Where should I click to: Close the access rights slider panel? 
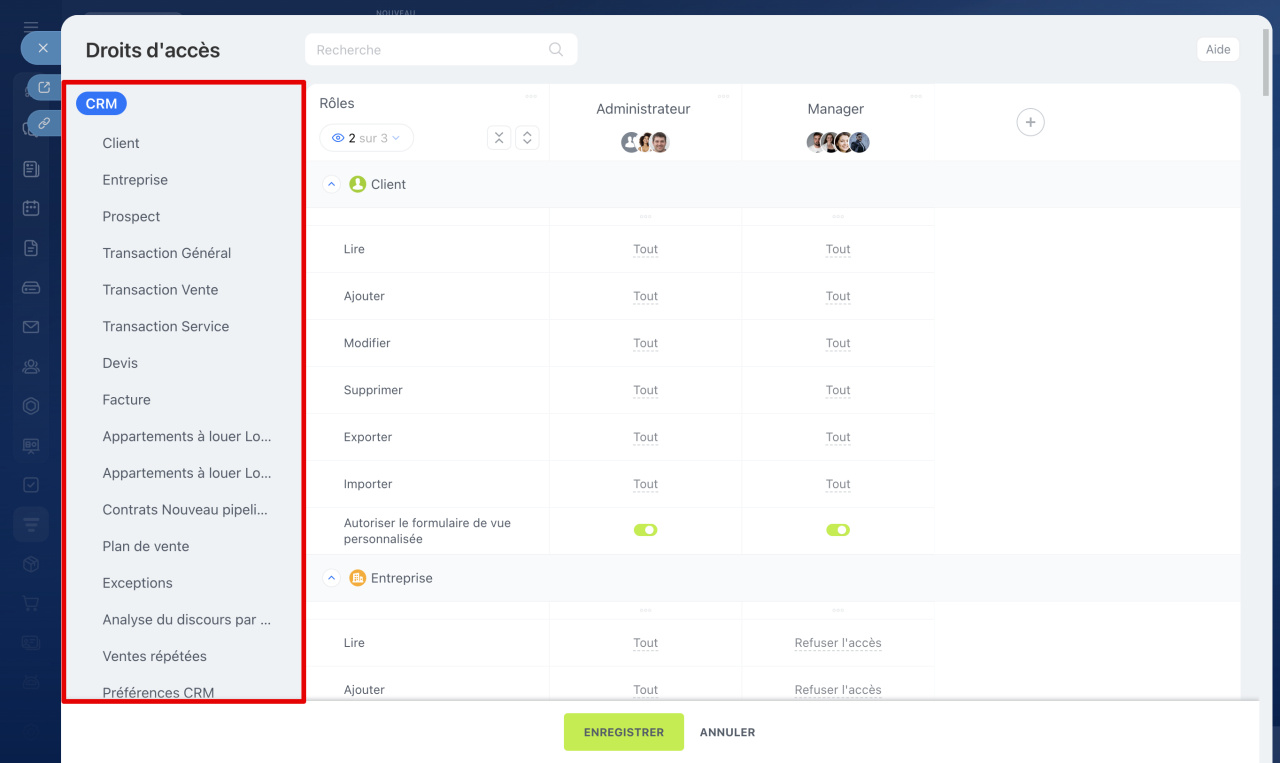tap(42, 48)
